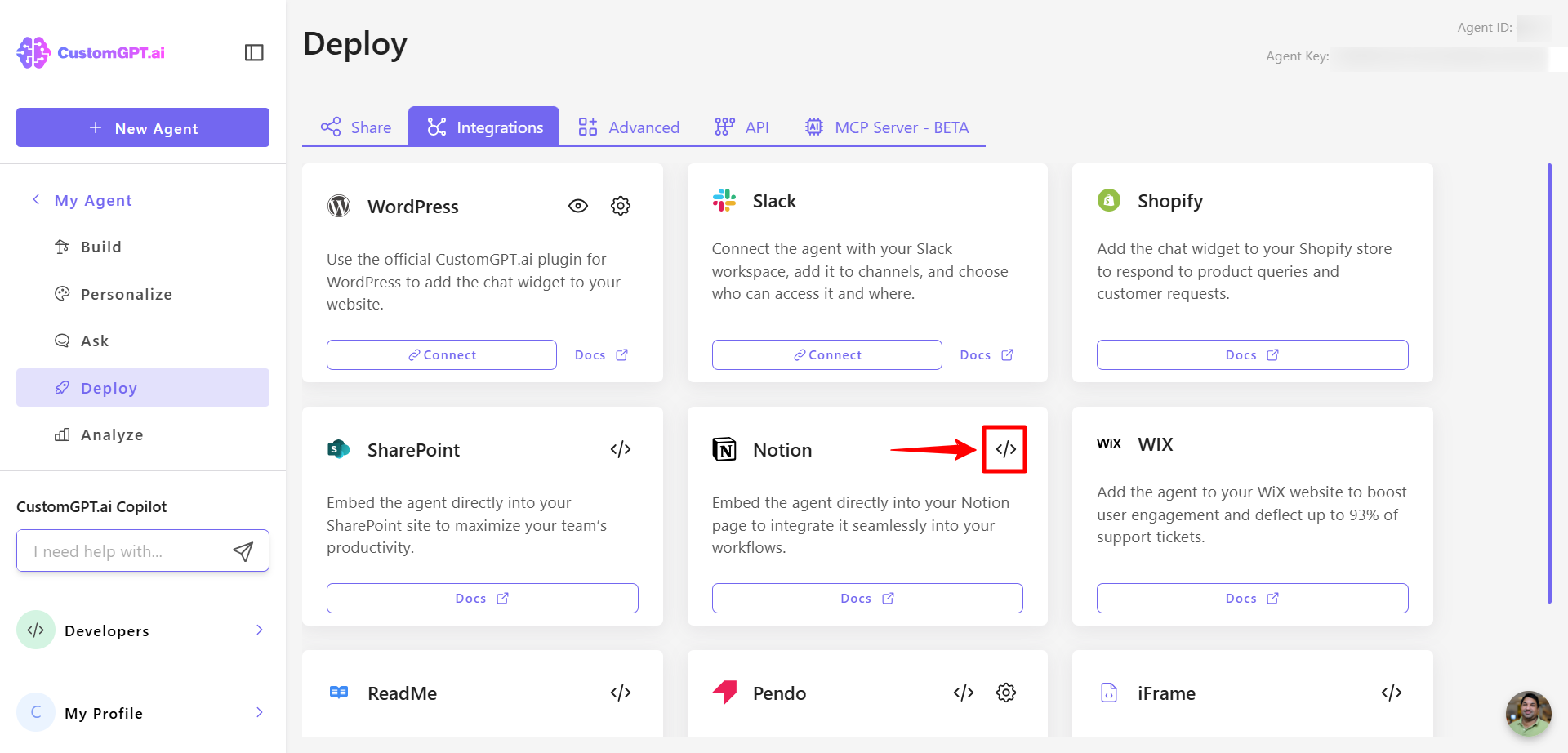Click the Notion logo
Viewport: 1568px width, 753px height.
[724, 449]
